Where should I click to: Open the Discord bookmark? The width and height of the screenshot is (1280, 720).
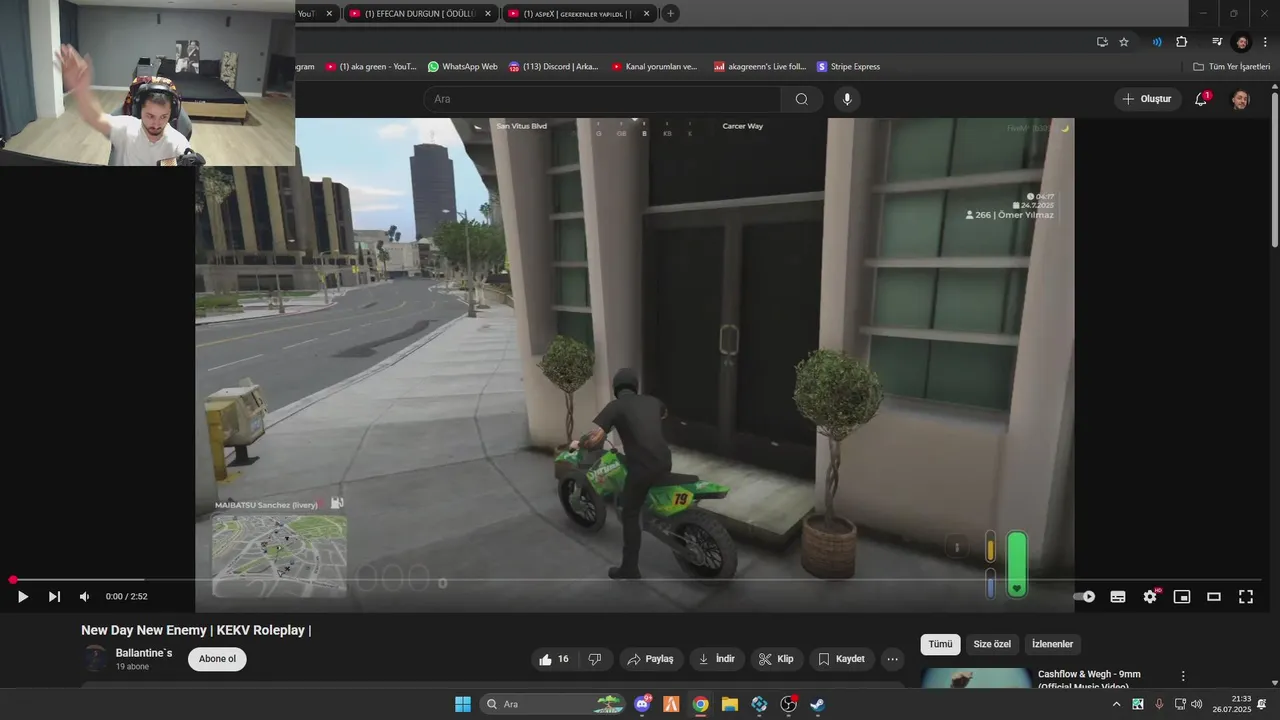pyautogui.click(x=553, y=67)
